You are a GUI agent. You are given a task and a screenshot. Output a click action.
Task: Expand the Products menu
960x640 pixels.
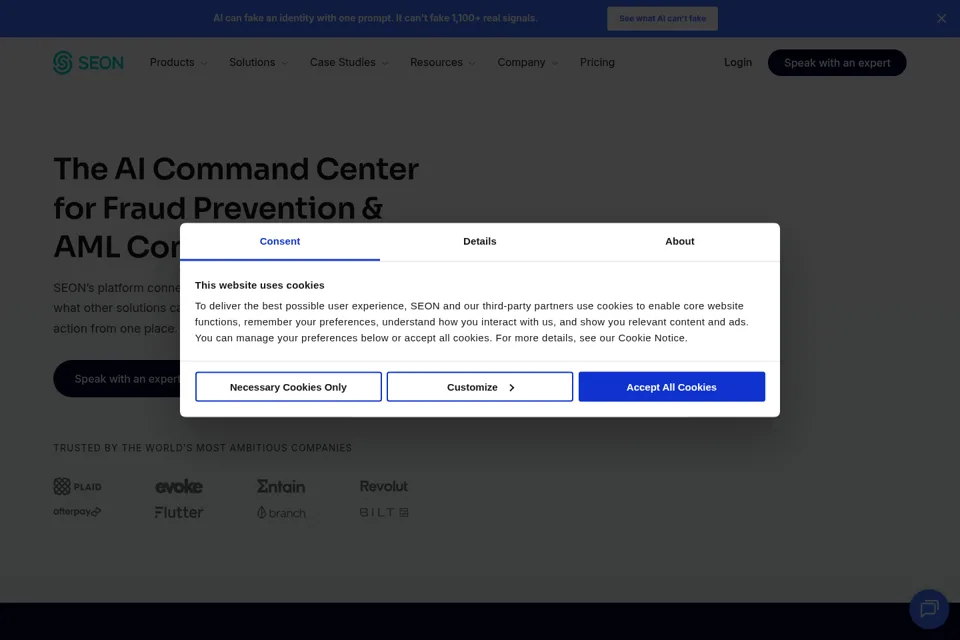coord(178,62)
